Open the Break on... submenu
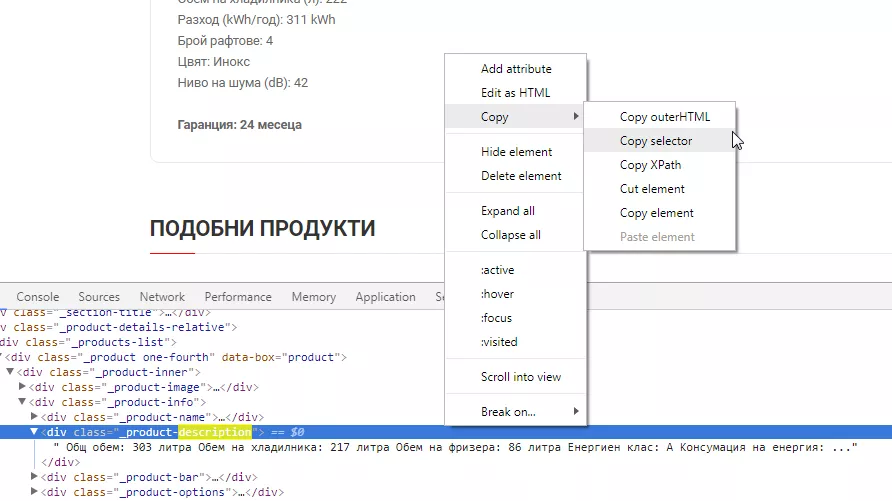 [x=515, y=412]
